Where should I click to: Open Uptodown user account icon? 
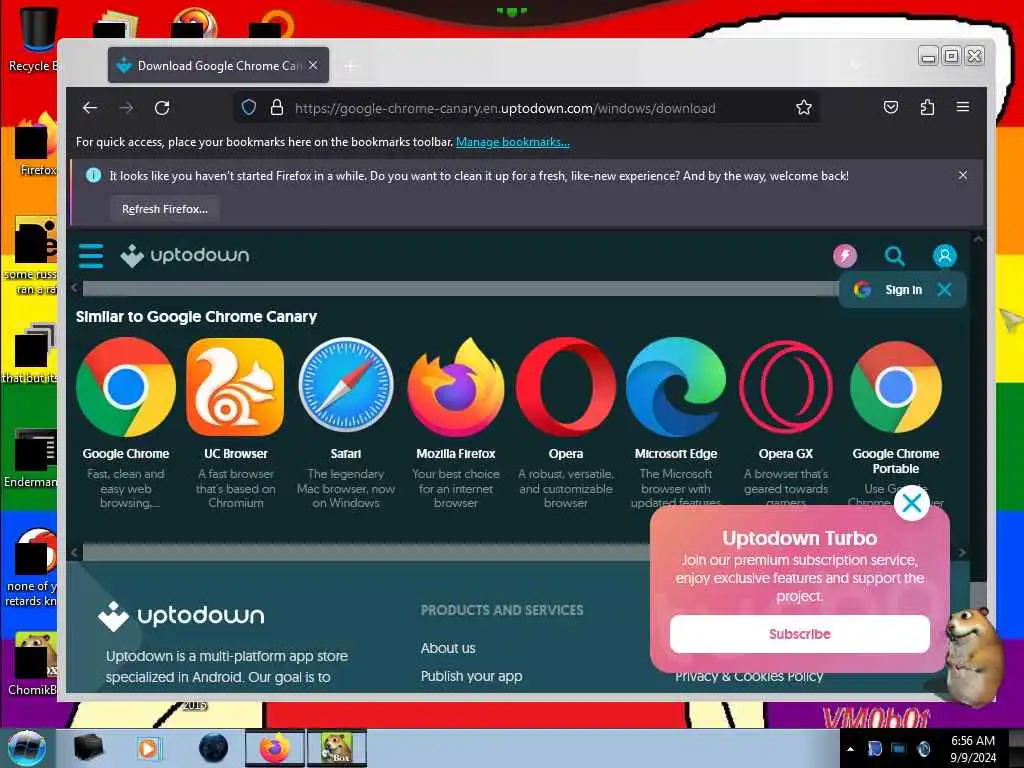[944, 255]
